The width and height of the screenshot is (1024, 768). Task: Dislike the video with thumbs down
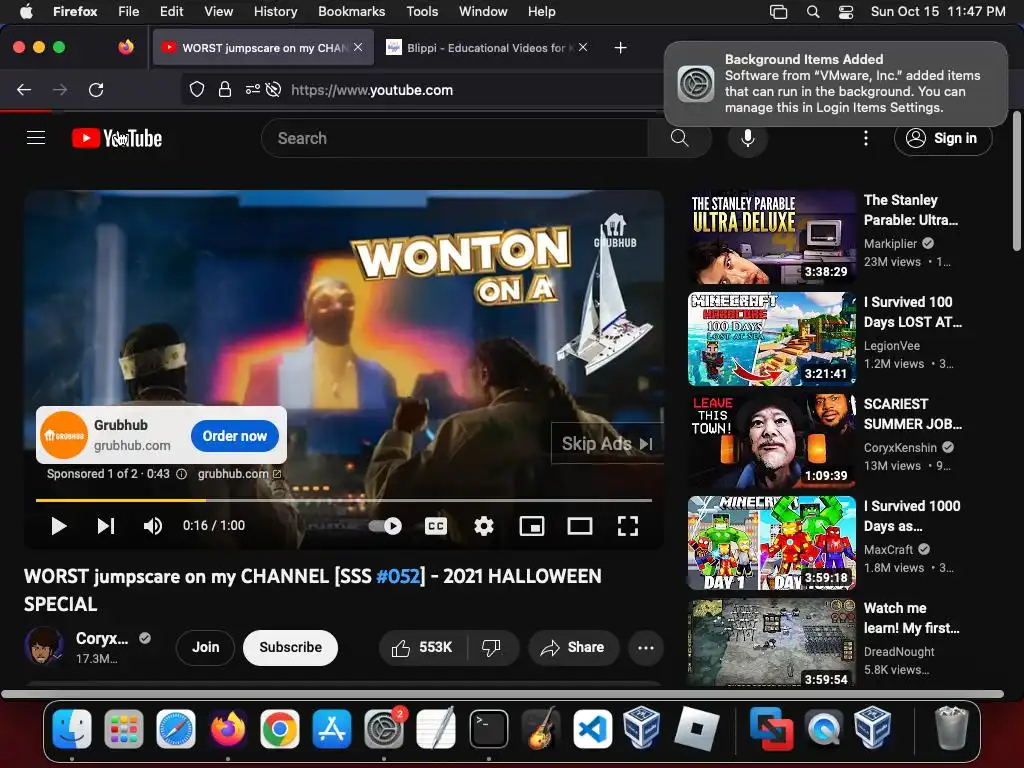tap(491, 647)
